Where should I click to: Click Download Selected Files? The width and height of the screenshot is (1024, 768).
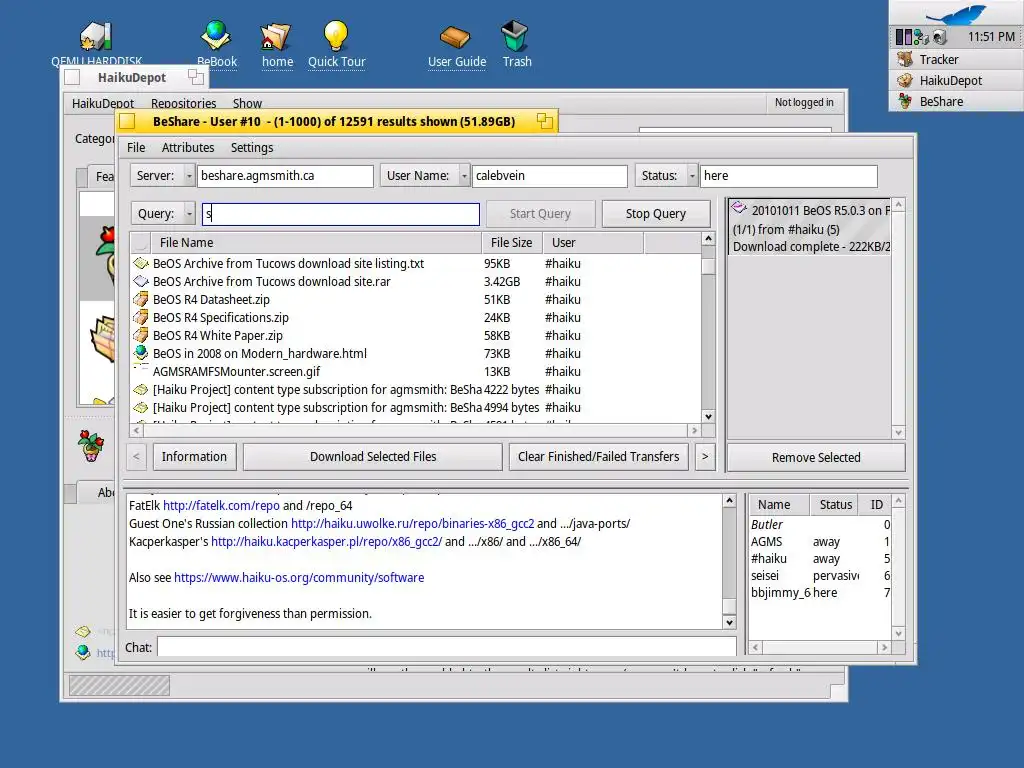pos(373,456)
